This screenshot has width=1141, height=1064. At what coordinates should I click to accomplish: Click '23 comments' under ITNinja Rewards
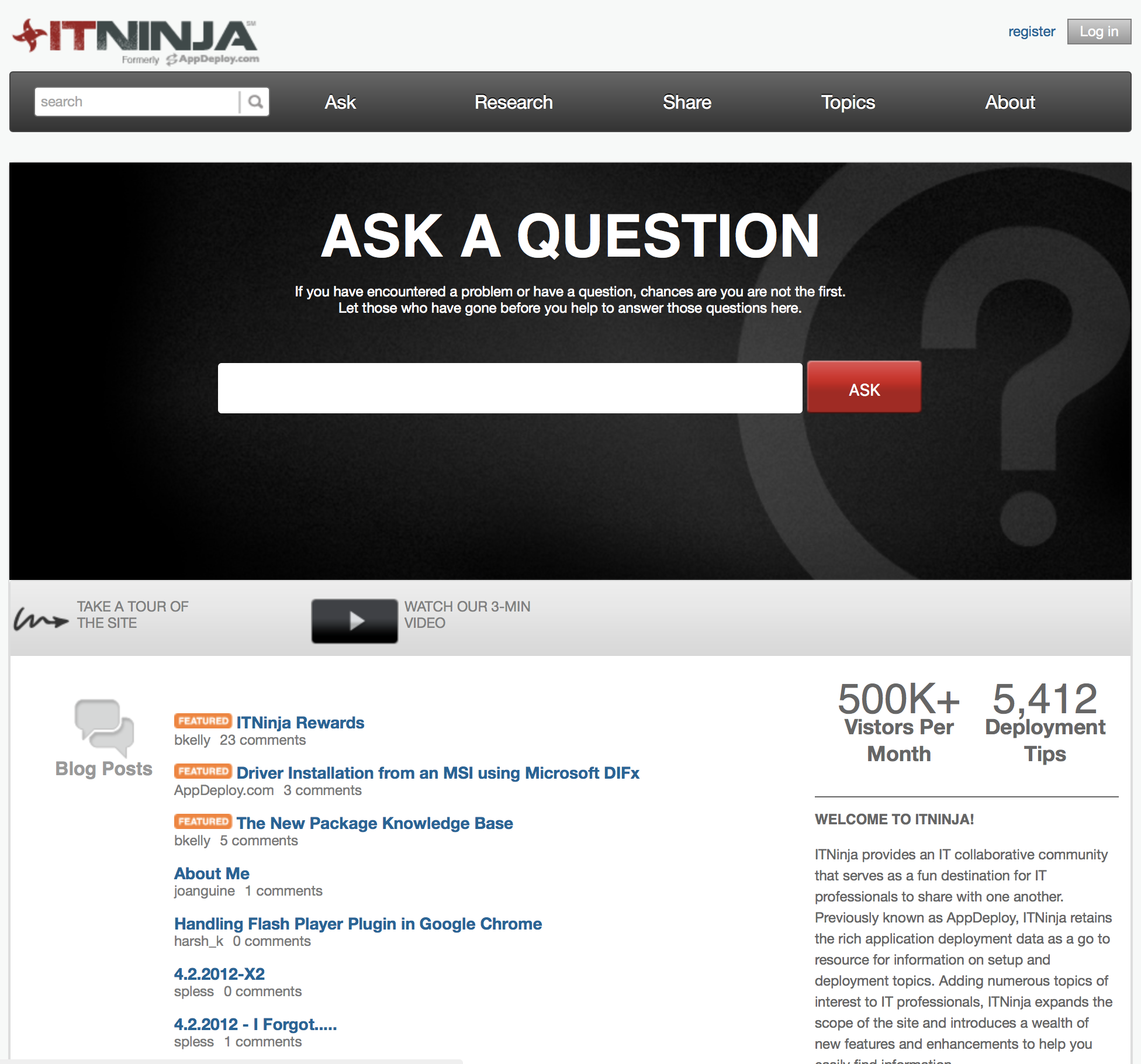pyautogui.click(x=262, y=740)
